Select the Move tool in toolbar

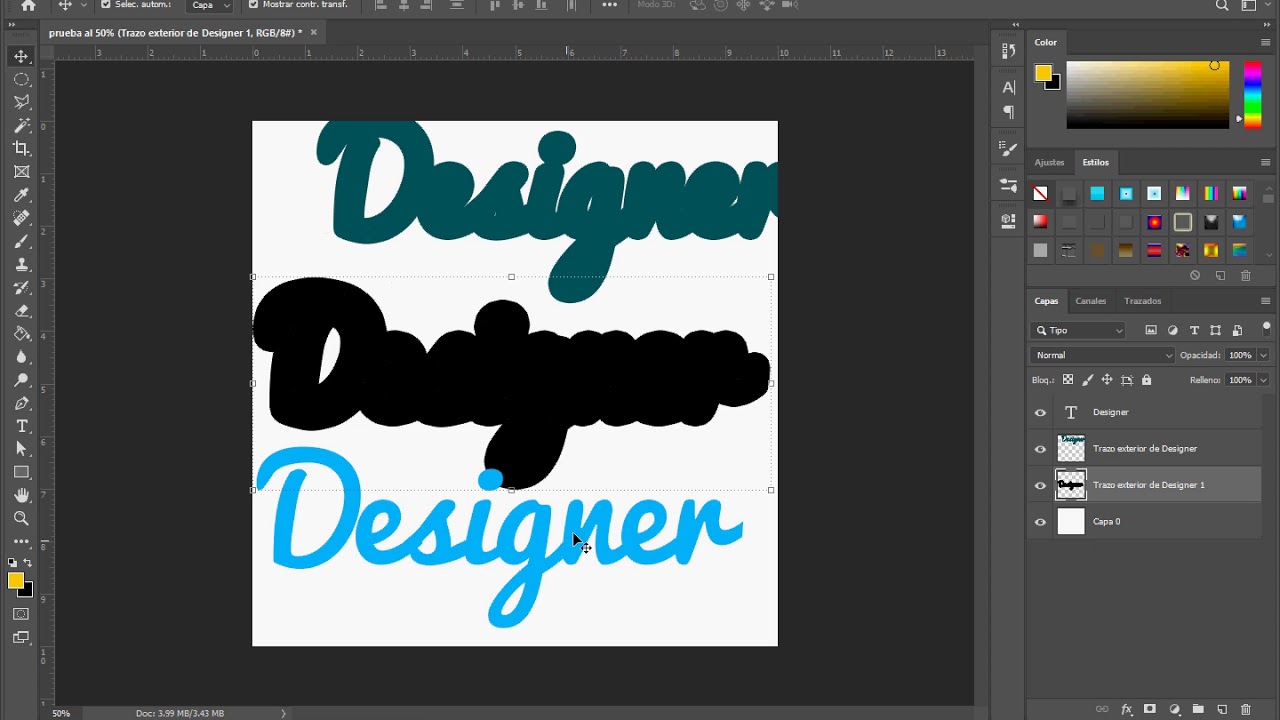[21, 56]
